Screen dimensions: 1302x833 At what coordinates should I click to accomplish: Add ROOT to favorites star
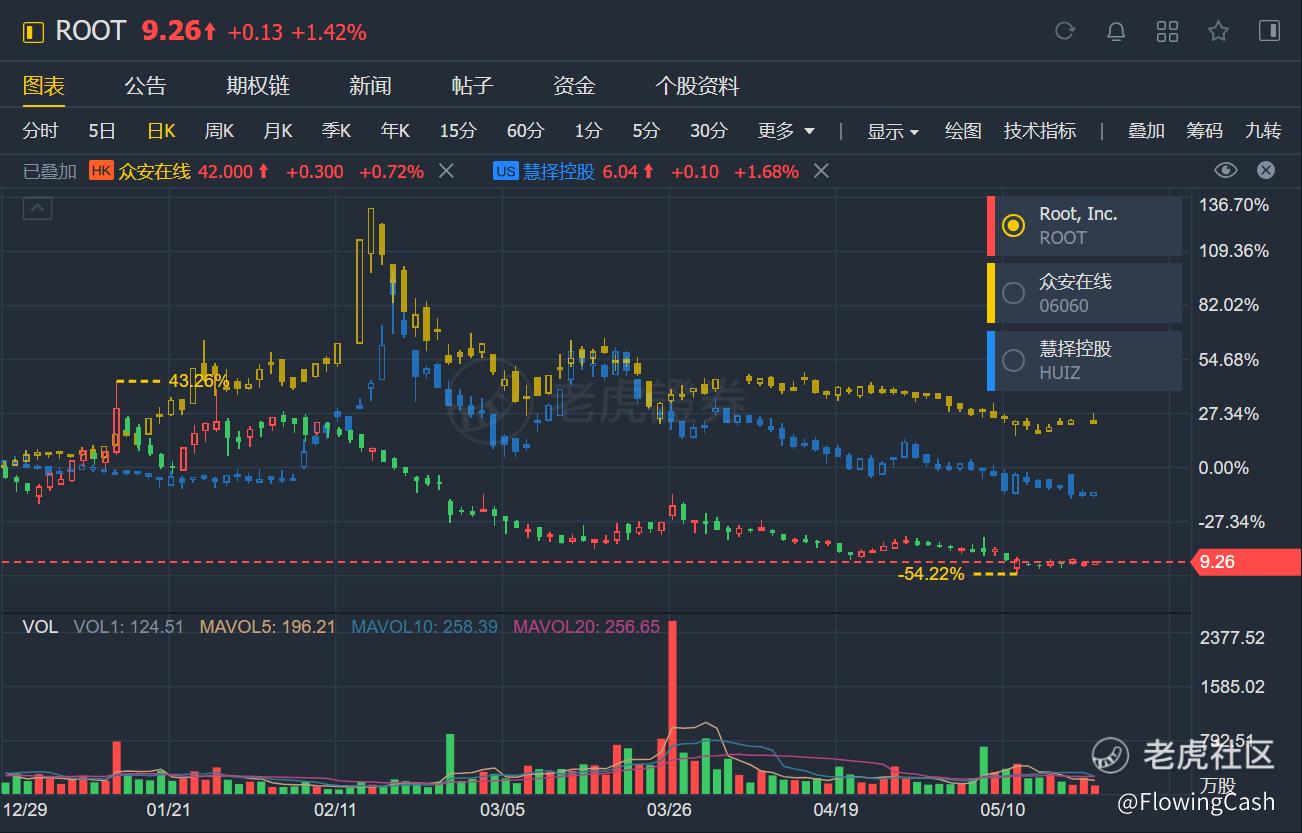[1218, 31]
